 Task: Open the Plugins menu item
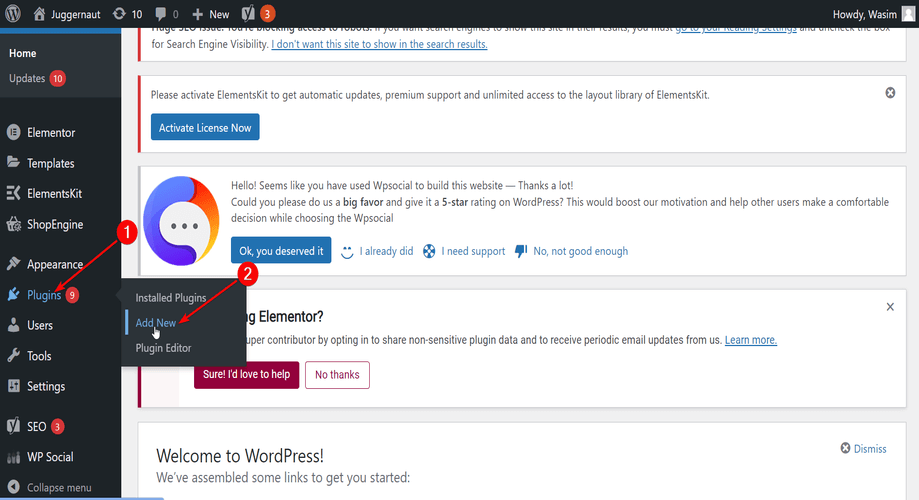click(x=44, y=295)
